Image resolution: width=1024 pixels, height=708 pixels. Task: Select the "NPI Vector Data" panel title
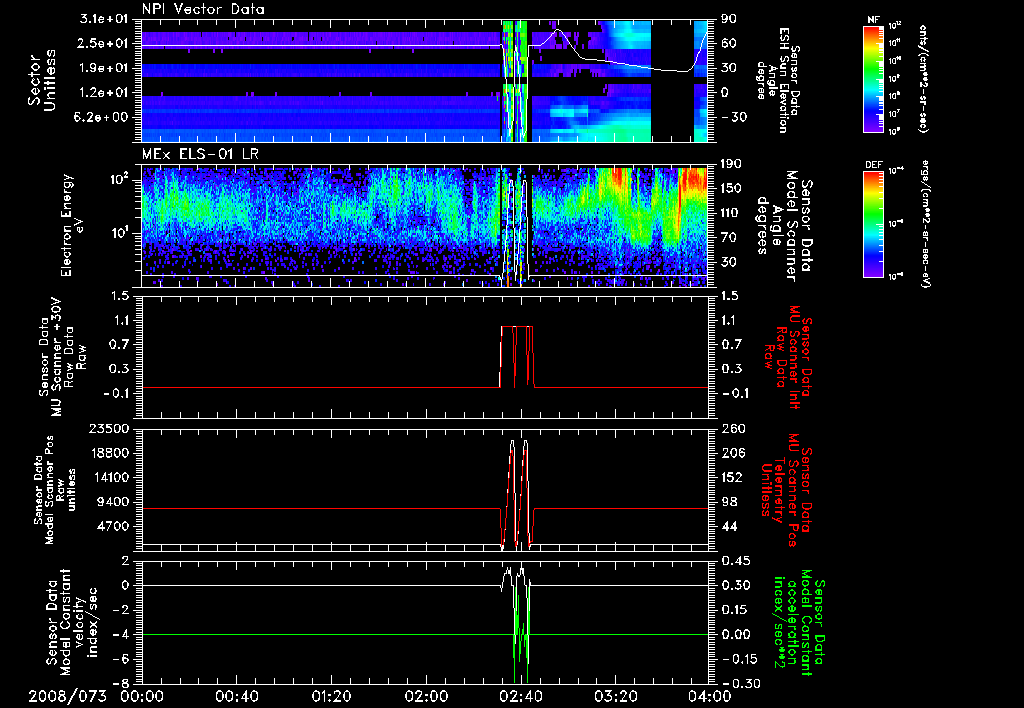(203, 9)
